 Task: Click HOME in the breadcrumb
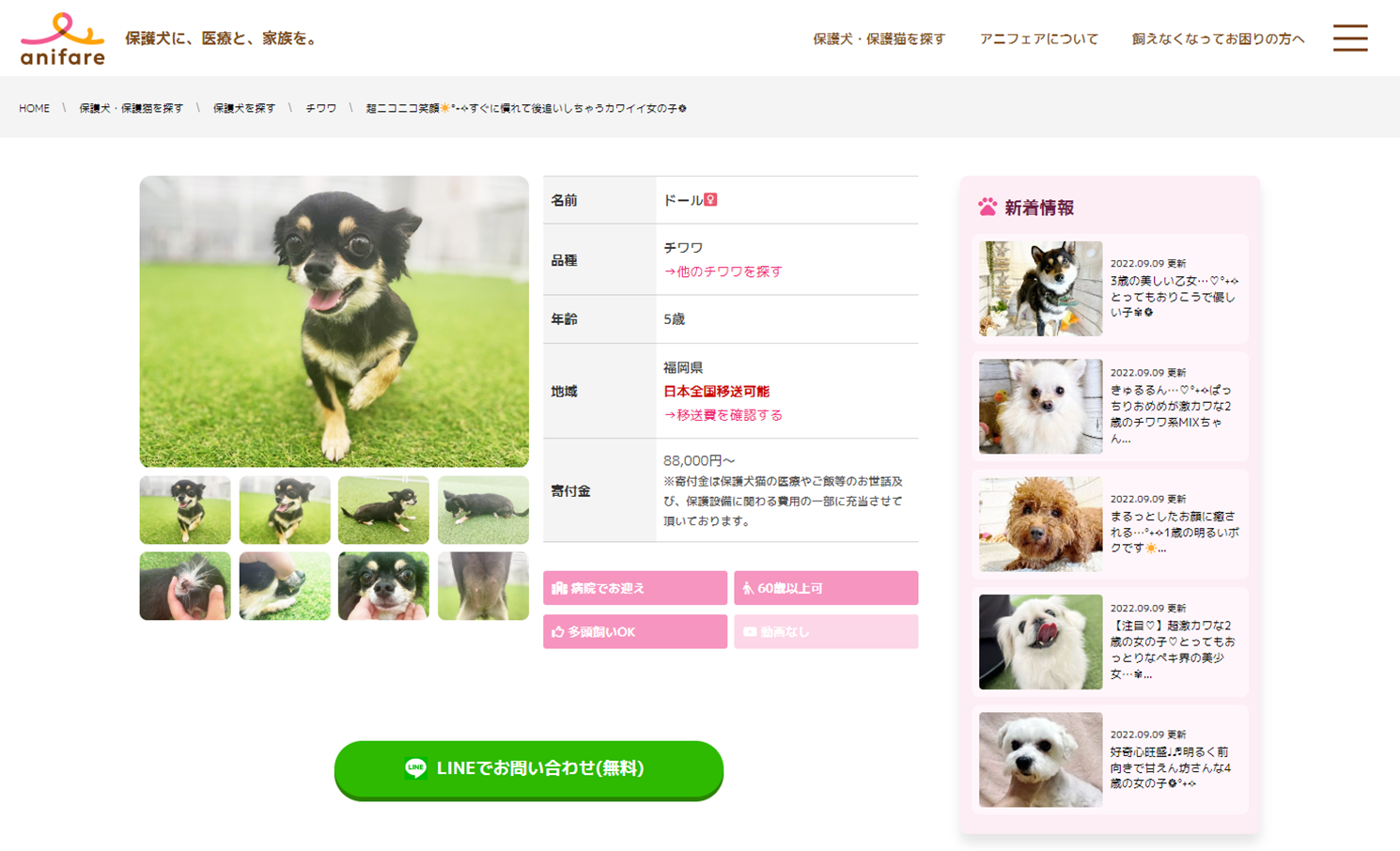click(34, 109)
